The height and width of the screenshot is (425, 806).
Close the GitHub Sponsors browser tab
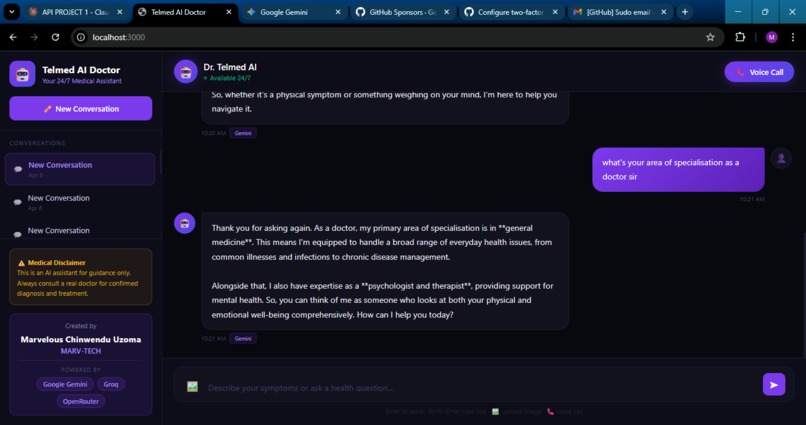pos(446,12)
